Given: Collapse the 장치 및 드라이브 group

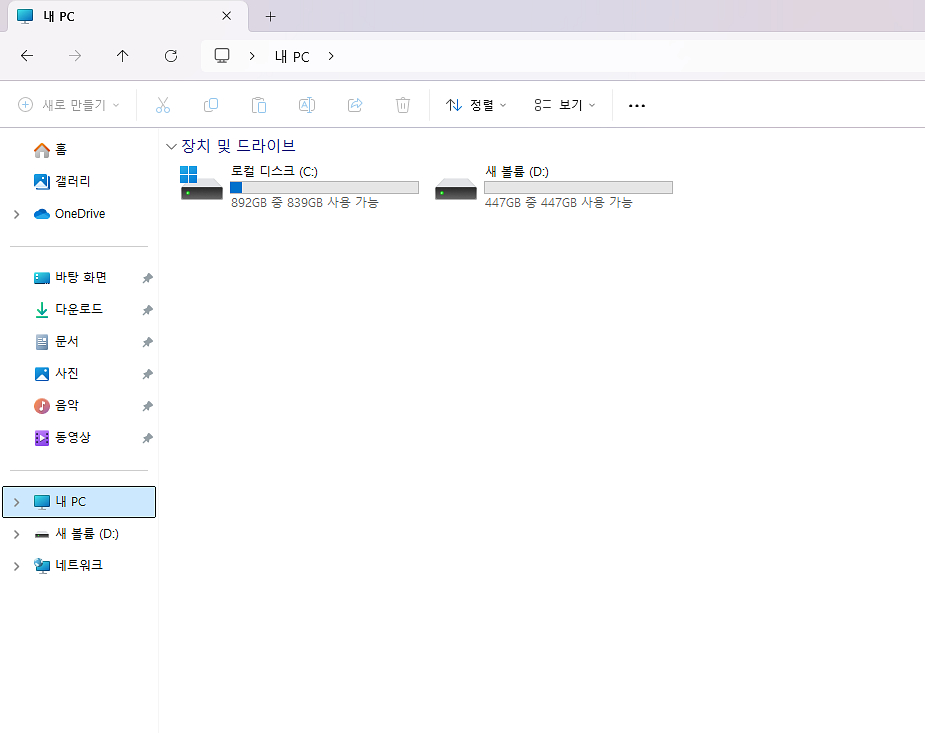Looking at the screenshot, I should point(171,146).
